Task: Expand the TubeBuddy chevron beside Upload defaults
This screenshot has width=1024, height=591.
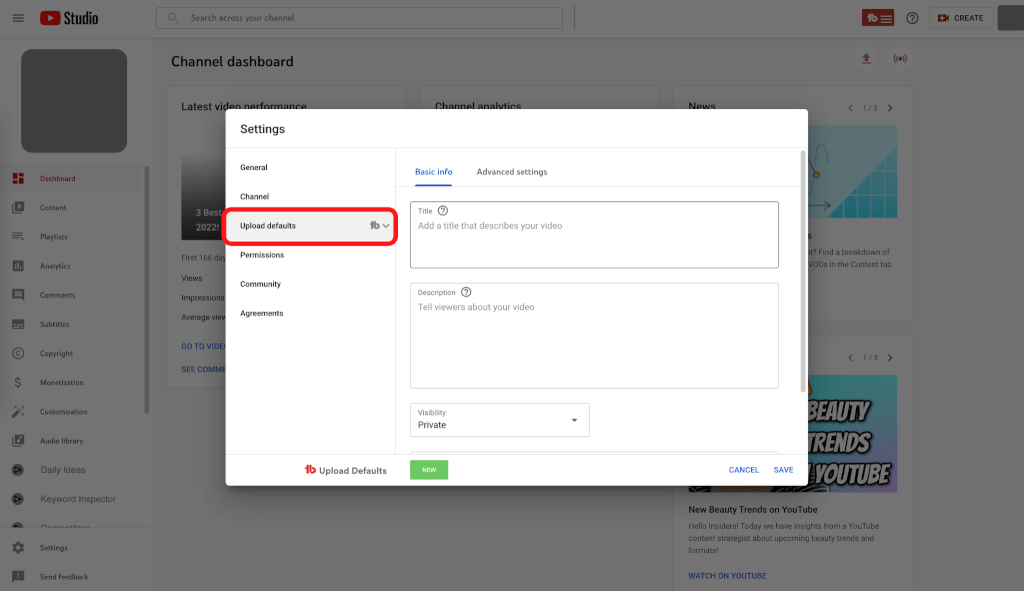Action: click(x=386, y=226)
